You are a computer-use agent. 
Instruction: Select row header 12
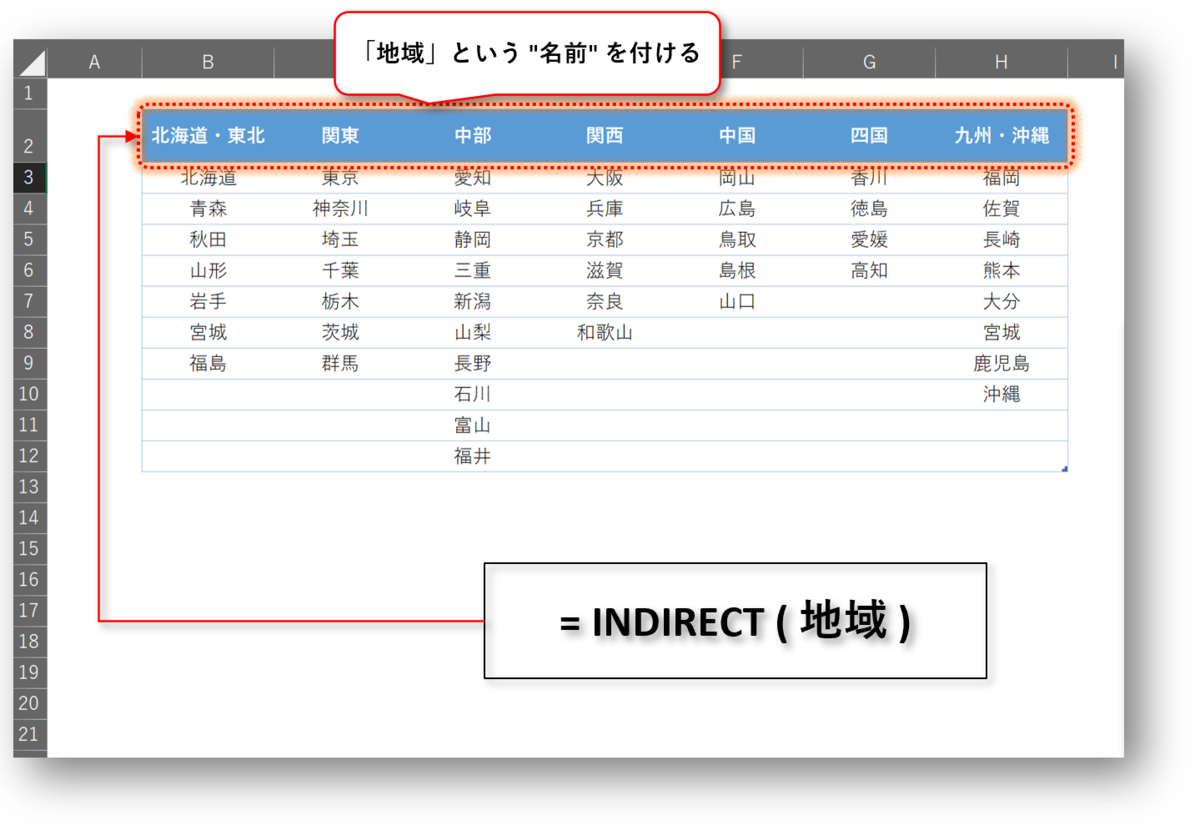(x=29, y=456)
